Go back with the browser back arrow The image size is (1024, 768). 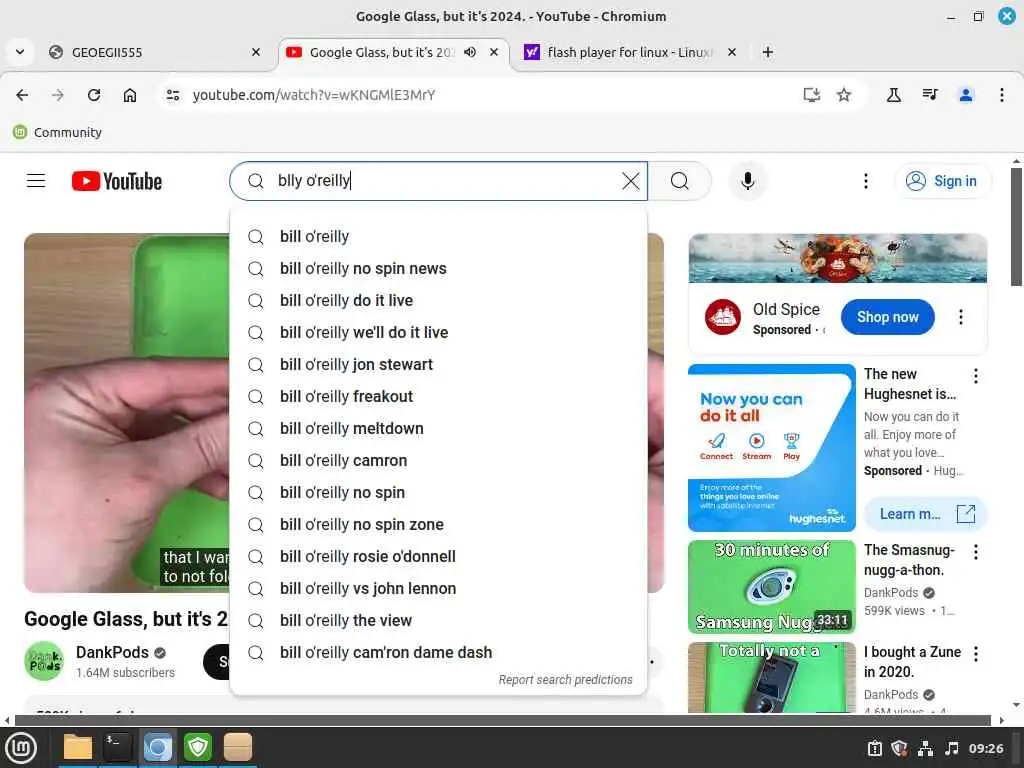pos(22,95)
